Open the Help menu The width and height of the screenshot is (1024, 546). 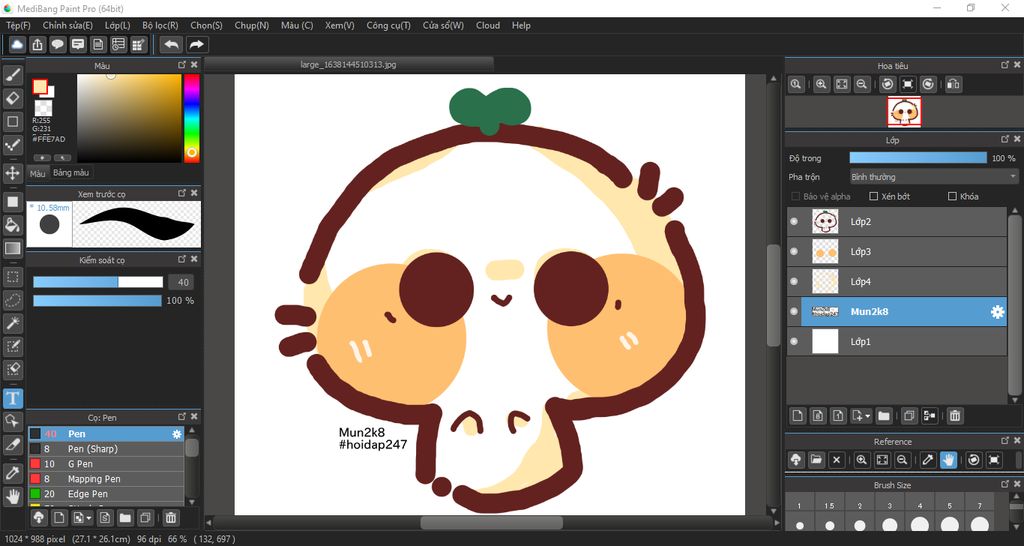[521, 25]
